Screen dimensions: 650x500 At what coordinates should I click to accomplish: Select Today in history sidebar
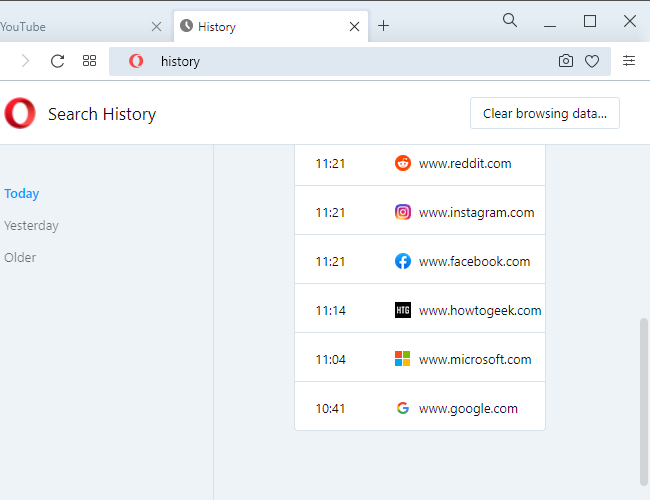pos(22,194)
